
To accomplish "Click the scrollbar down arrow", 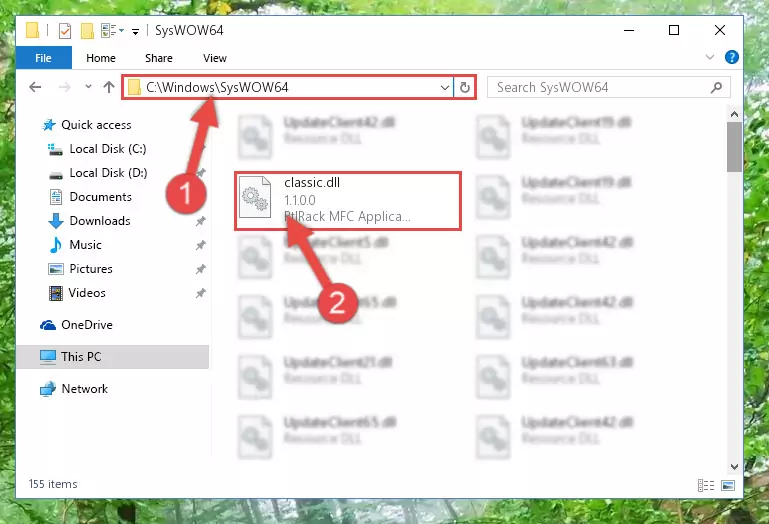I will [734, 467].
